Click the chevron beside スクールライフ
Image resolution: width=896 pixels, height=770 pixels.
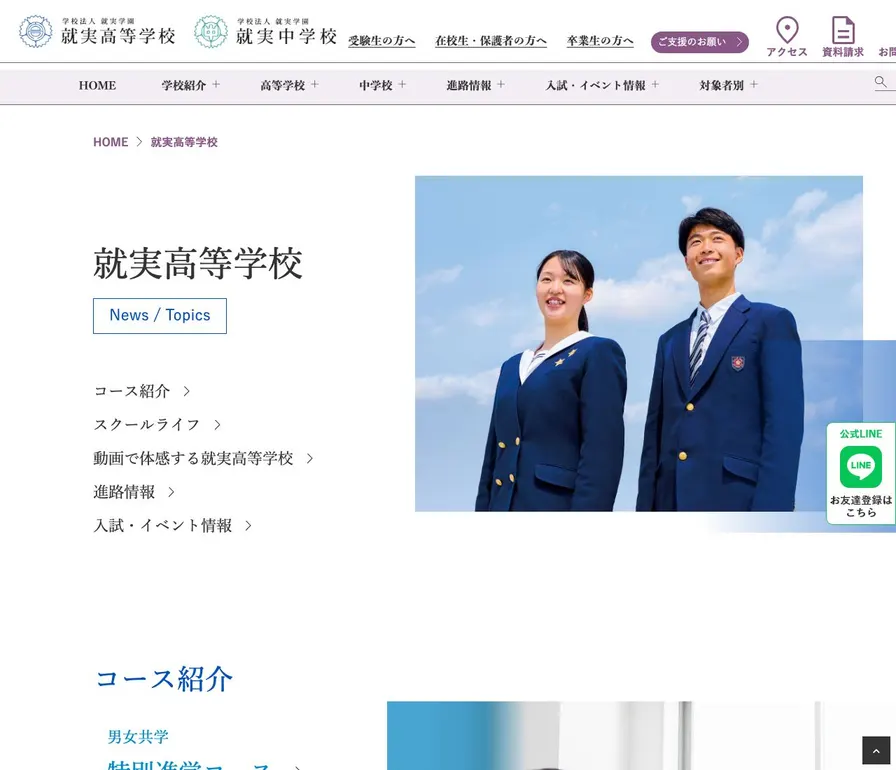217,425
